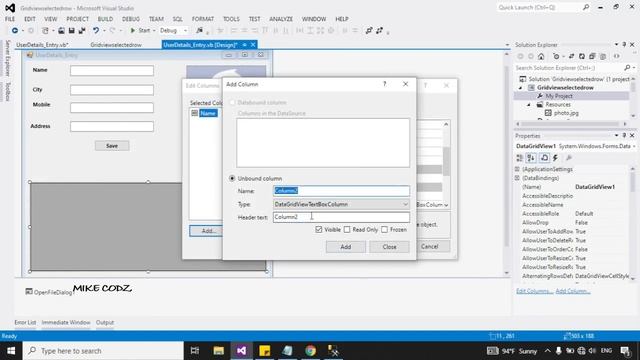
Task: Collapse the Gridviewselectedrow project node
Action: [x=520, y=88]
